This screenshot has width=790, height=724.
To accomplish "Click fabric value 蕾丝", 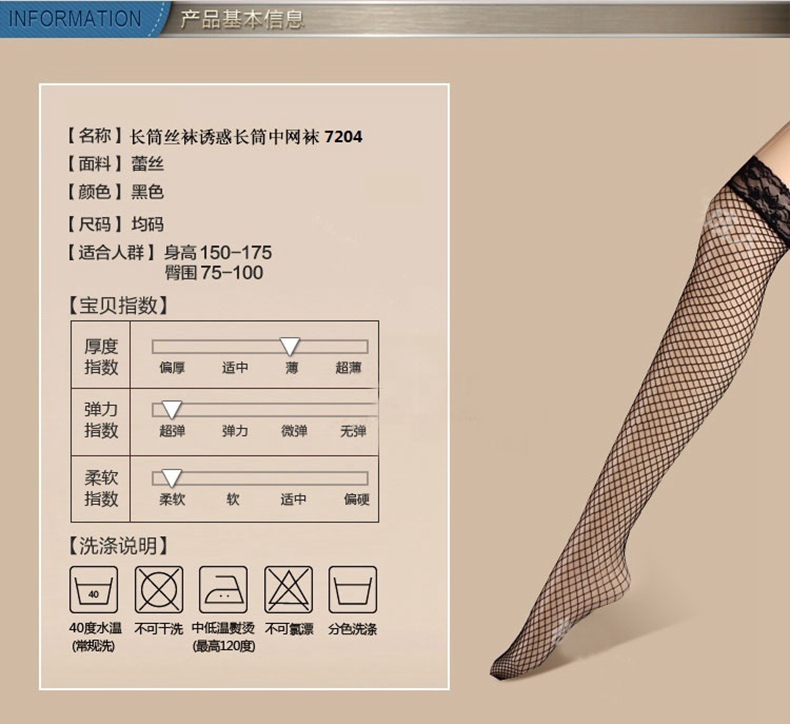I will click(147, 164).
